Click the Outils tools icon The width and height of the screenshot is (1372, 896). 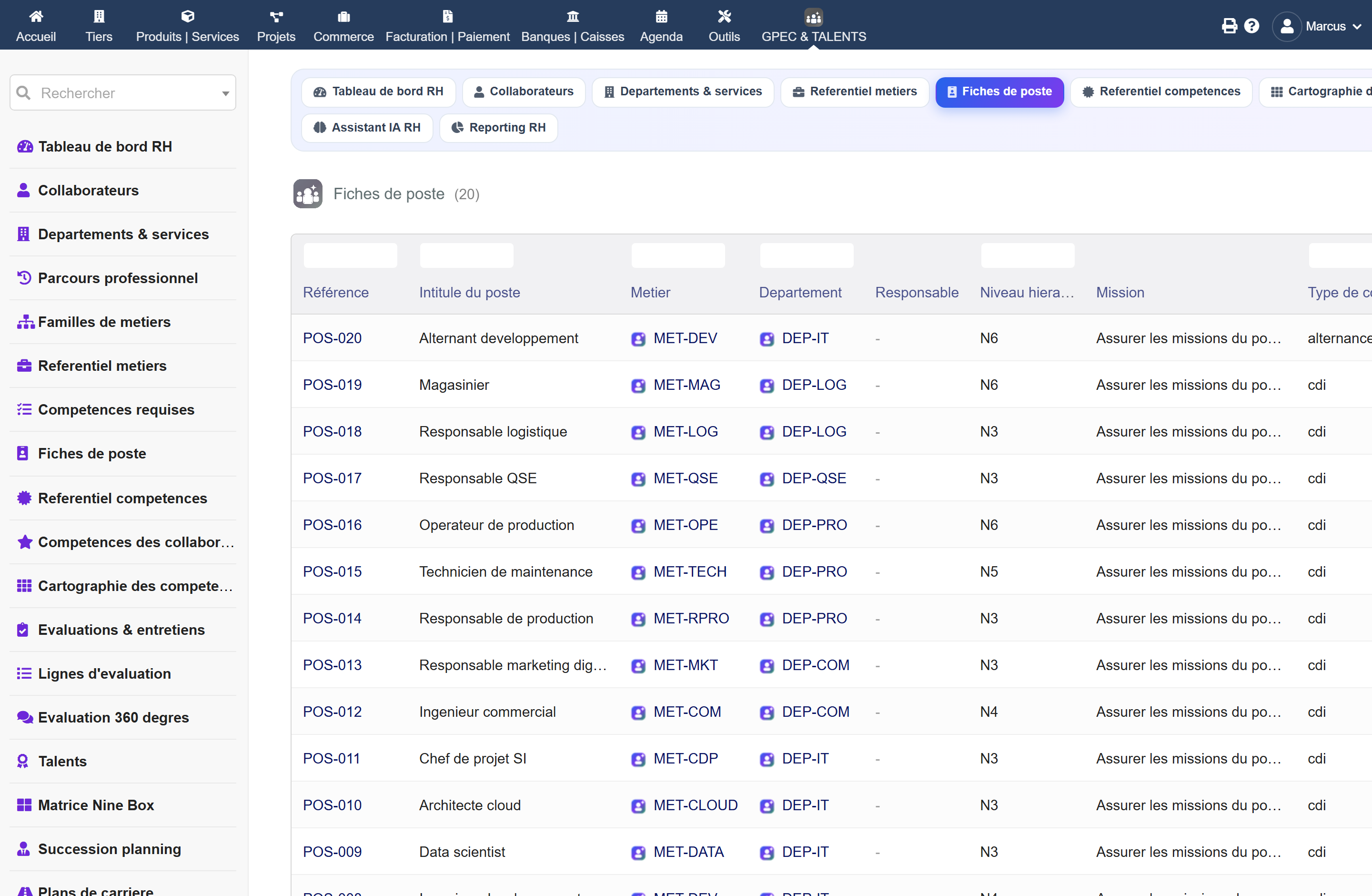pyautogui.click(x=724, y=16)
